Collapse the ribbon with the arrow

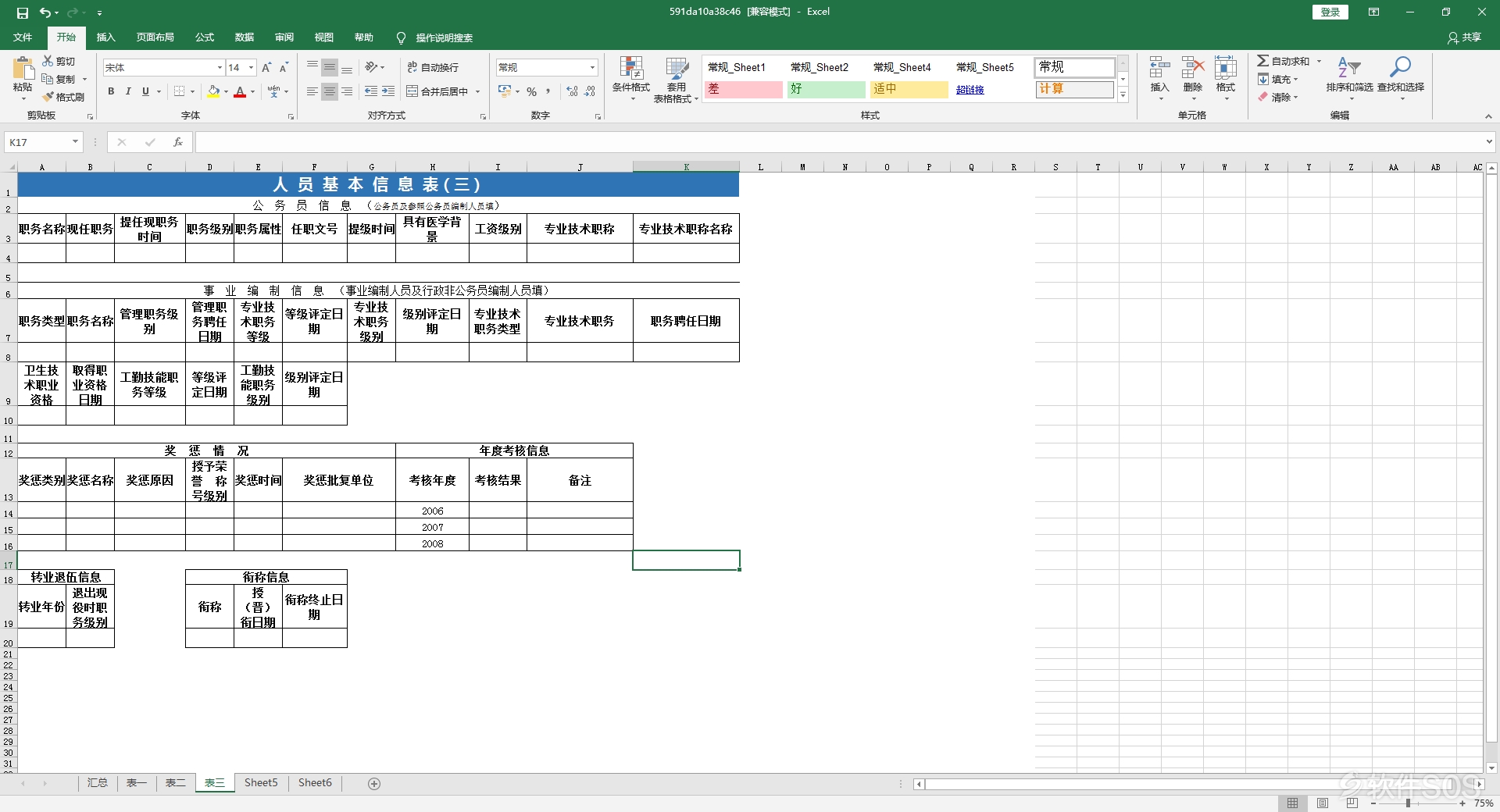pos(1488,116)
